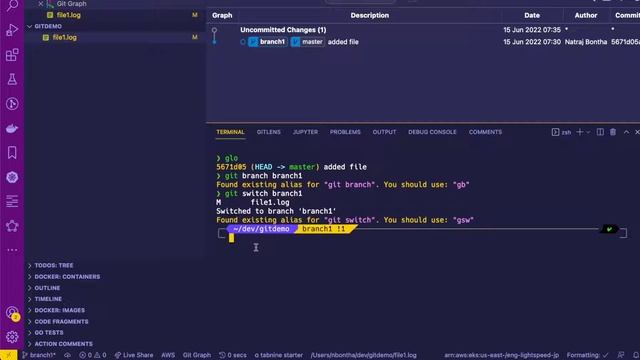Open the Accounts menu

12,313
